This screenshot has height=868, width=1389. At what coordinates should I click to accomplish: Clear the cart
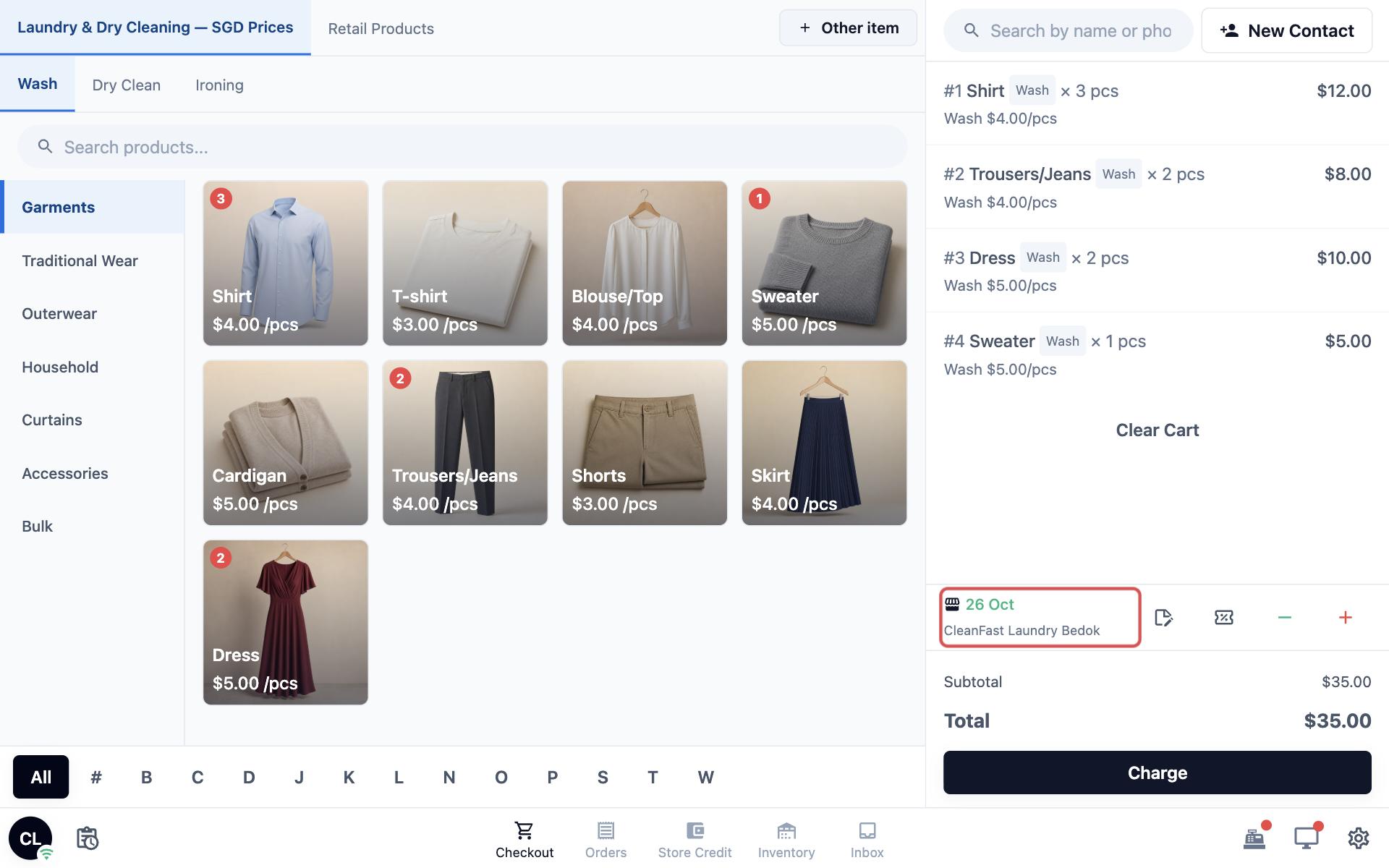[x=1157, y=430]
